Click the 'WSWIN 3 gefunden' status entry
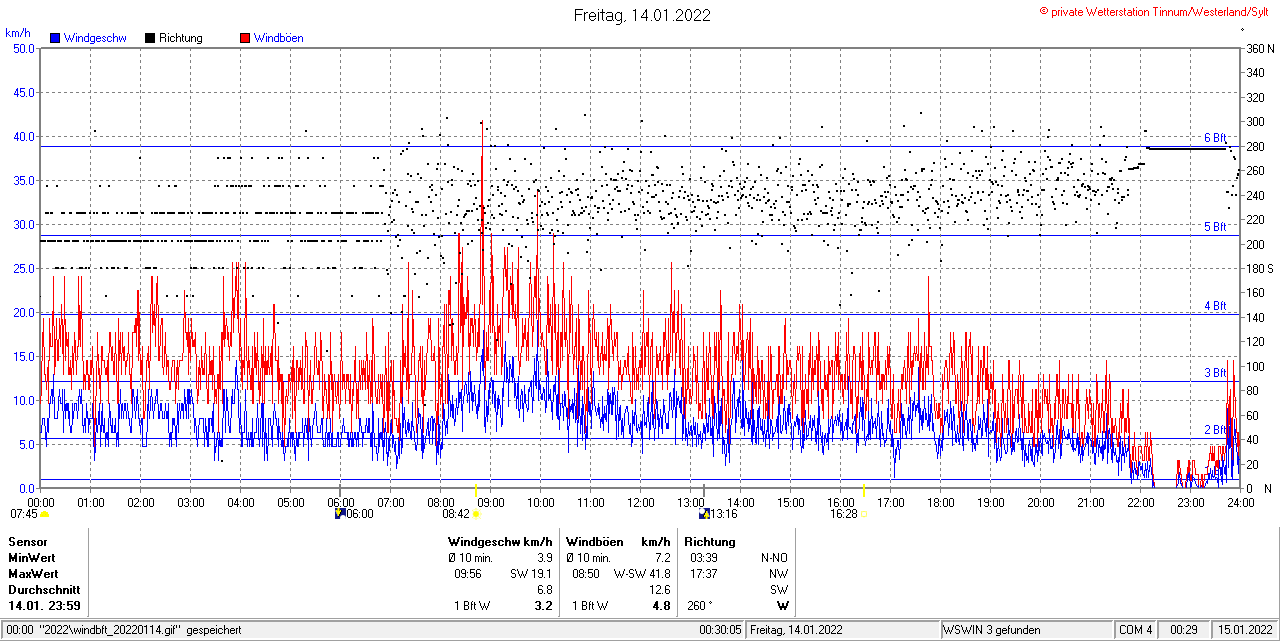The image size is (1280, 641). click(992, 630)
